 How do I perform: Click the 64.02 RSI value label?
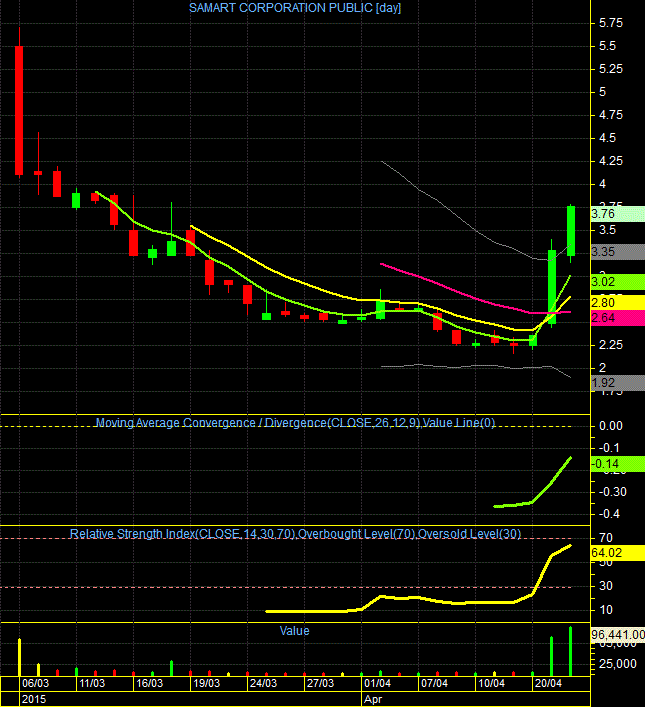[617, 553]
